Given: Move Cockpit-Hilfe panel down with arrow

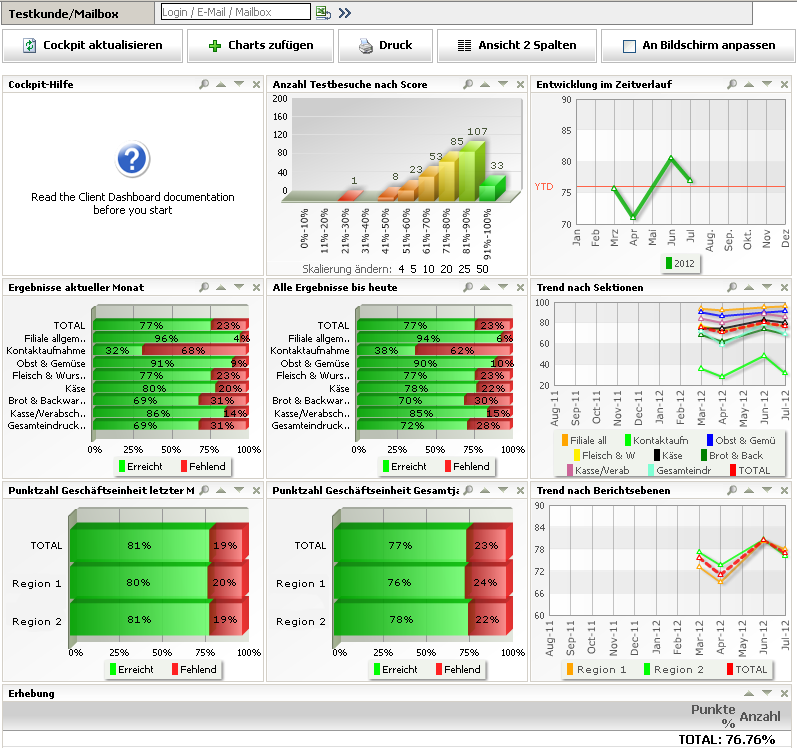Looking at the screenshot, I should 238,85.
